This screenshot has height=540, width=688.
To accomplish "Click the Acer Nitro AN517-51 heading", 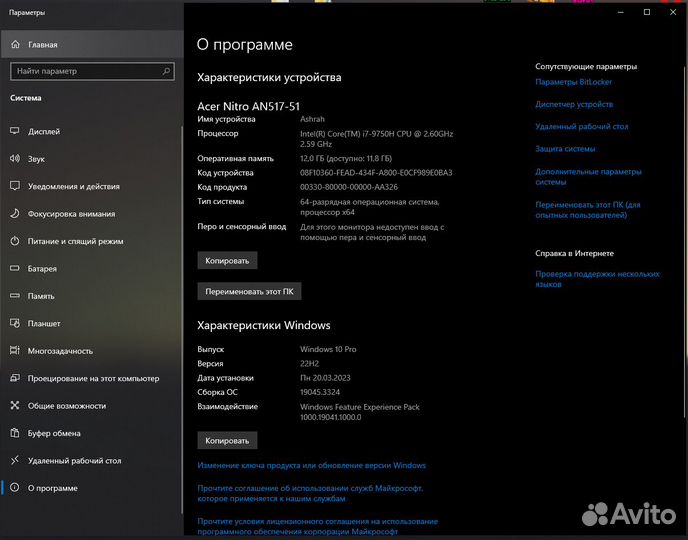I will 248,106.
